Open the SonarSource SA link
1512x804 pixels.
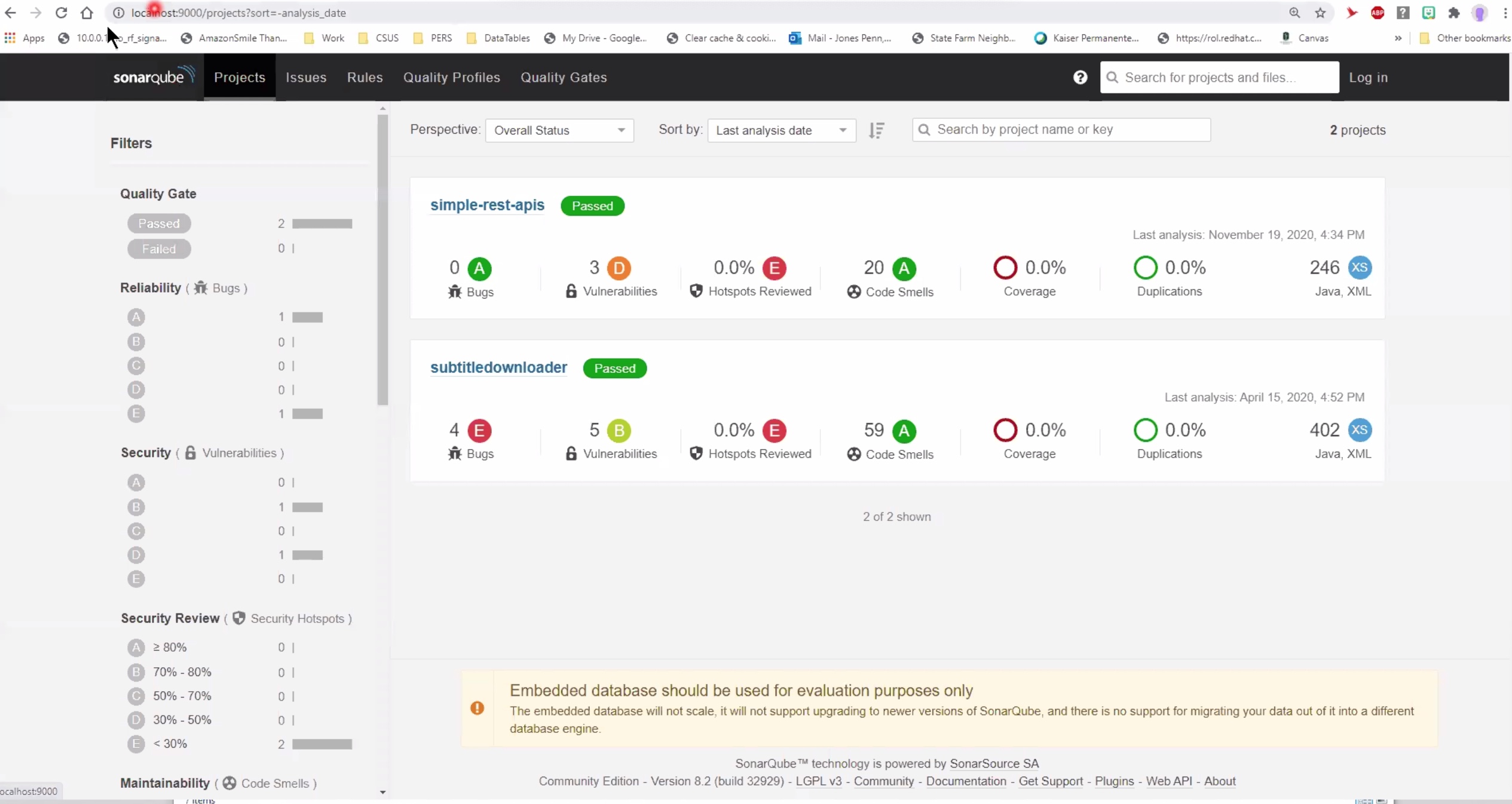tap(994, 763)
